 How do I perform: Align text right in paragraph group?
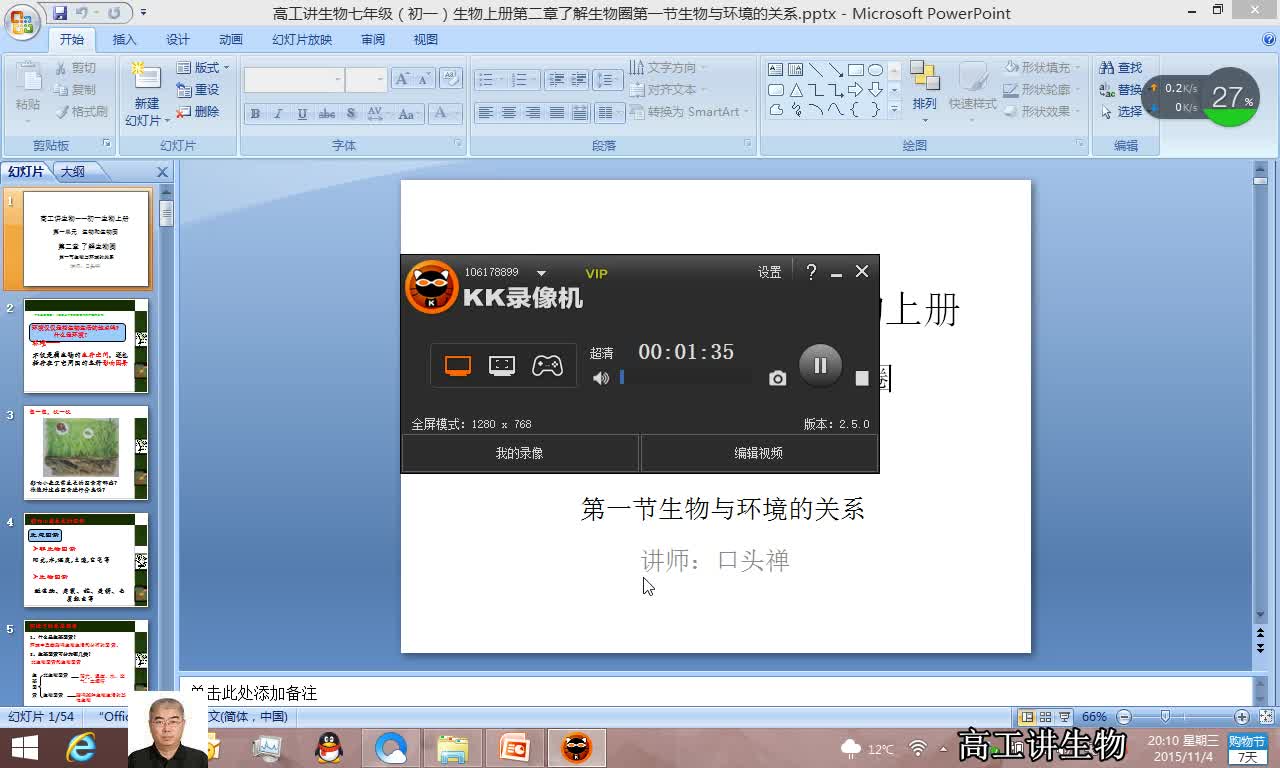click(x=533, y=113)
